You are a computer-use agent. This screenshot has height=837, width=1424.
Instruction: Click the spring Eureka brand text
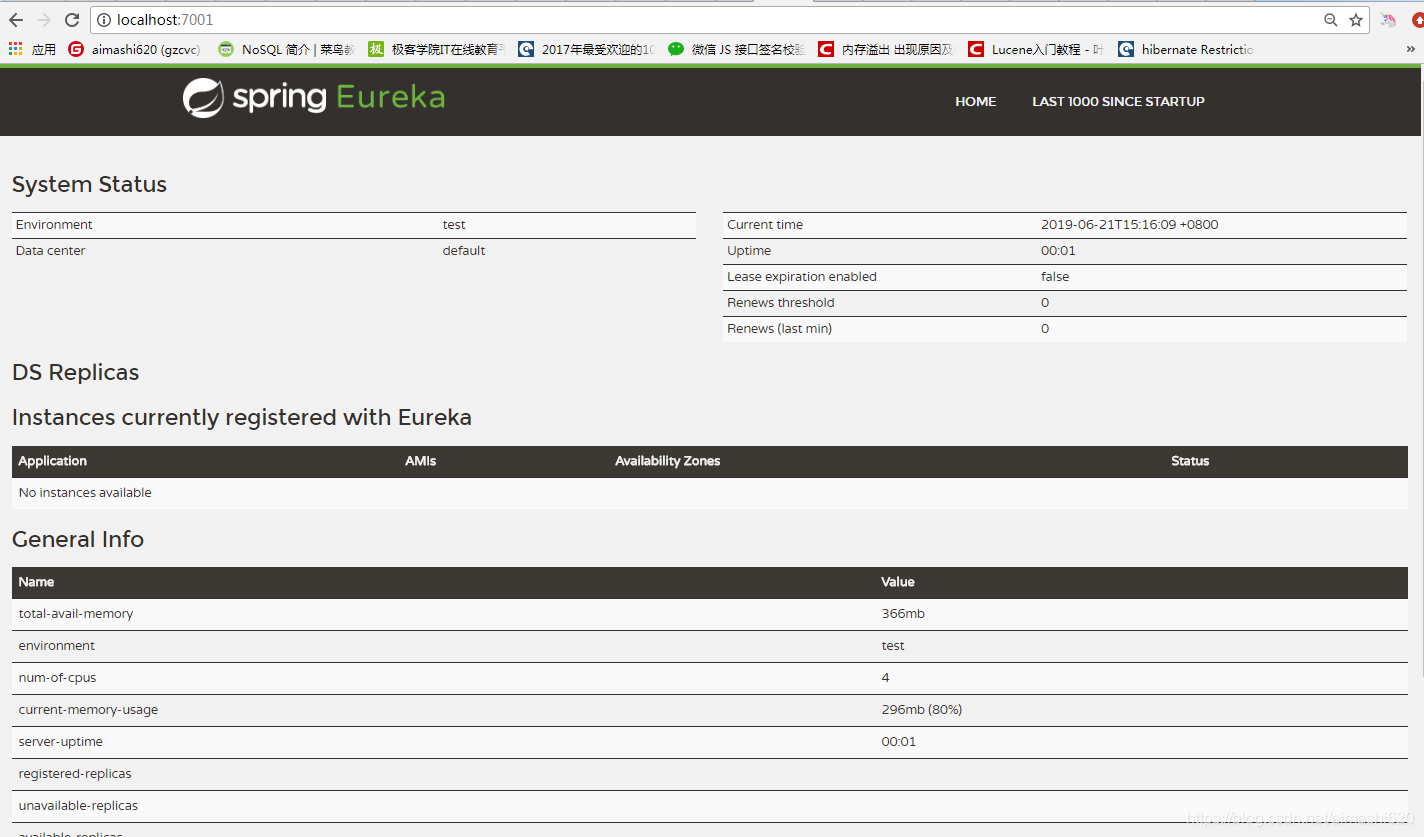[338, 98]
